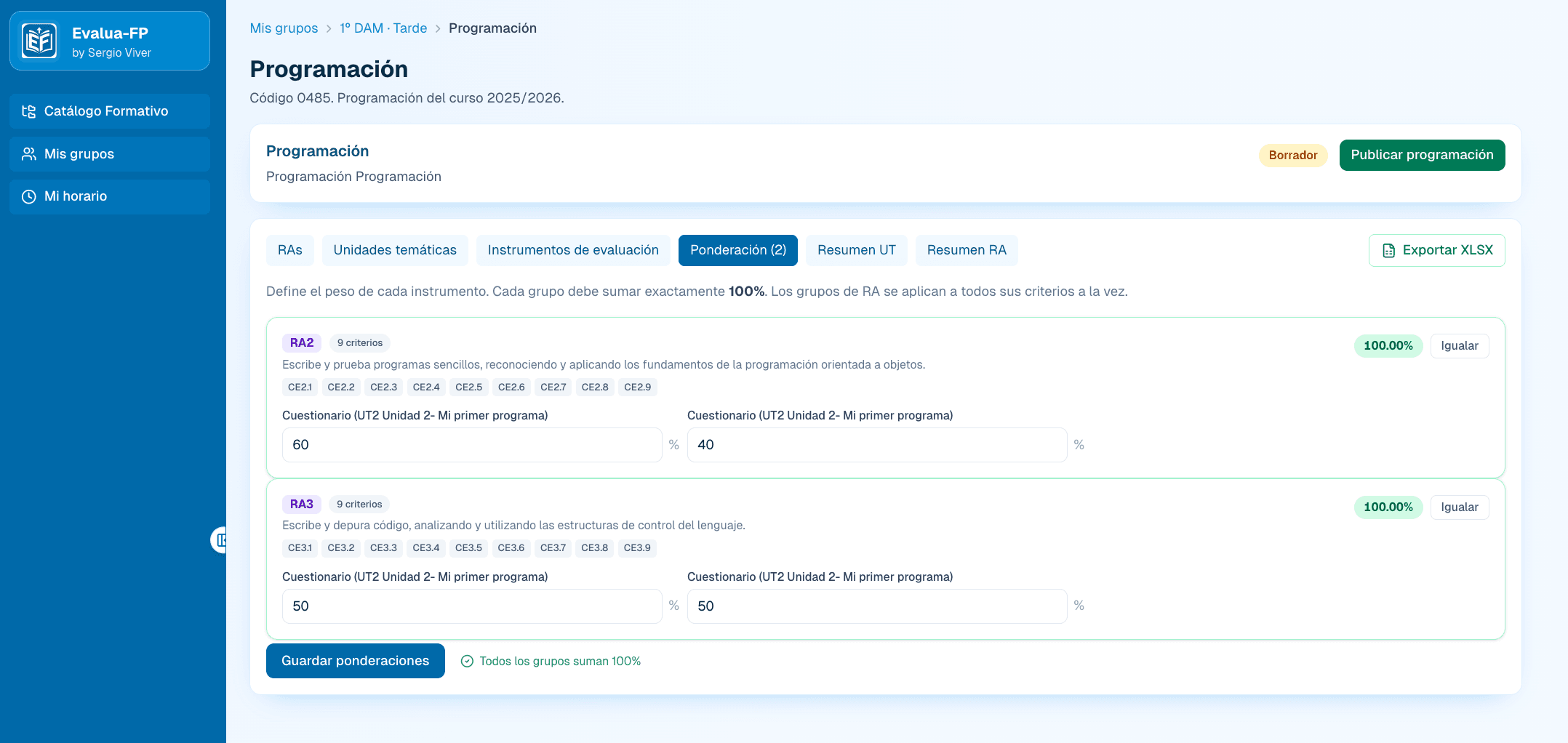The width and height of the screenshot is (1568, 743).
Task: Switch to Instrumentos de evaluación tab
Action: pyautogui.click(x=573, y=250)
